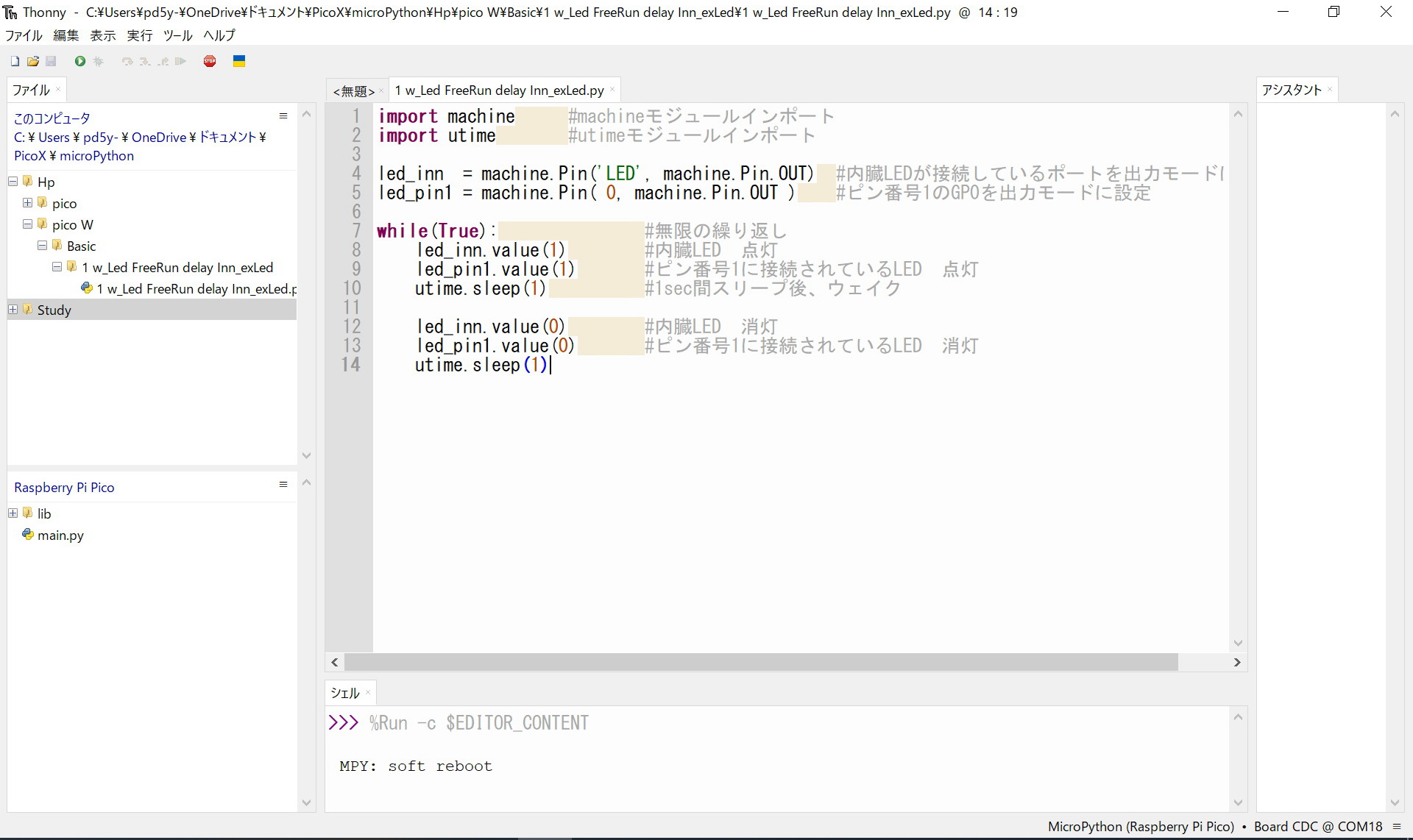Click the New file toolbar icon
The width and height of the screenshot is (1413, 840).
coord(15,62)
